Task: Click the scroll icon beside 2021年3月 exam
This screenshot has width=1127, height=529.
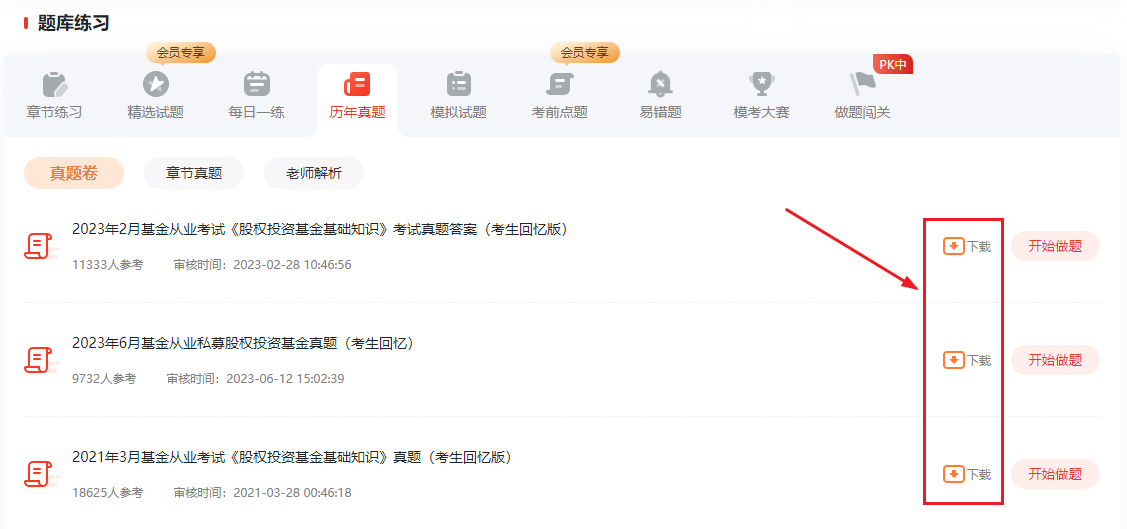Action: point(40,474)
